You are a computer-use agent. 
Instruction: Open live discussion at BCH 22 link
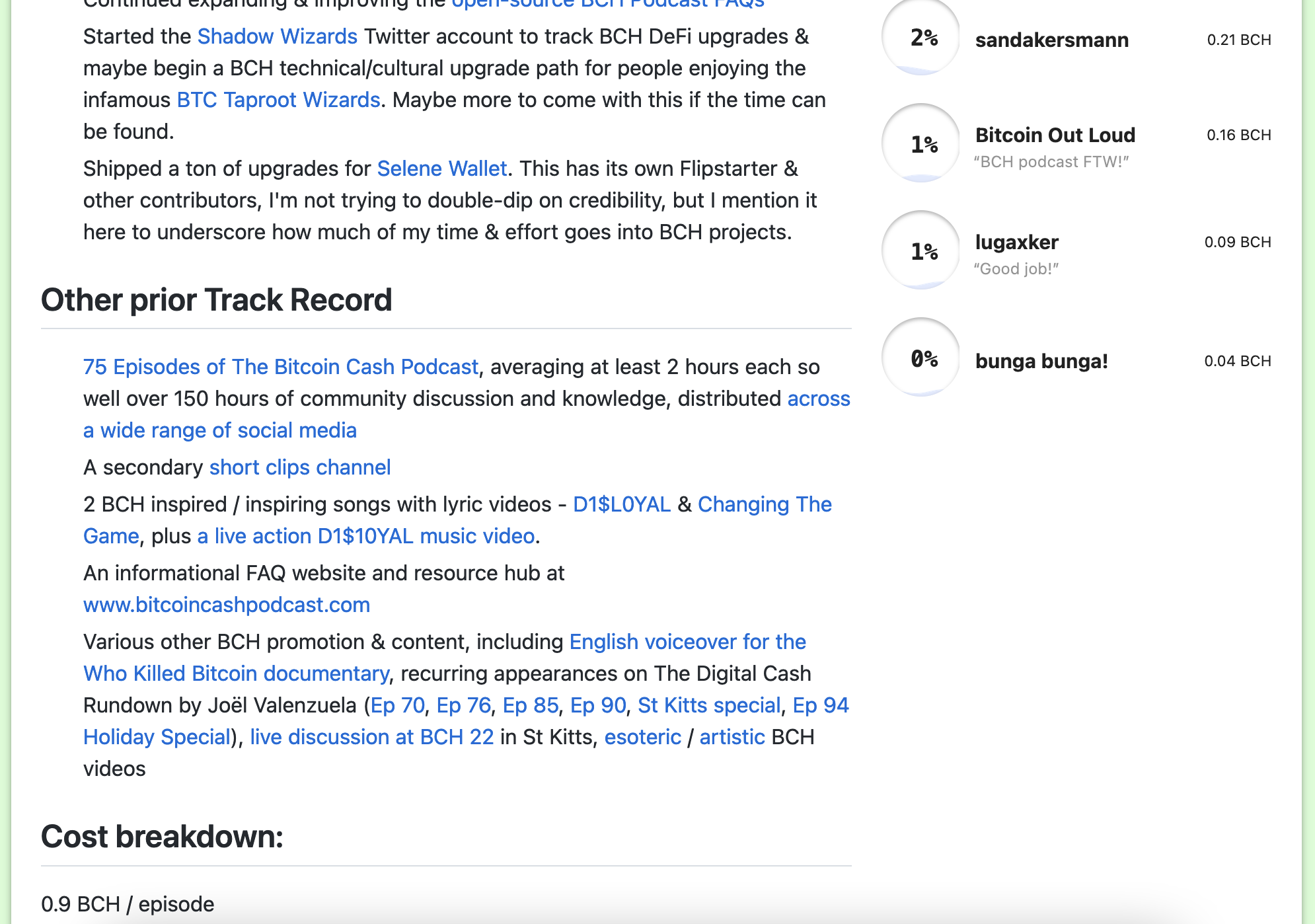(371, 737)
